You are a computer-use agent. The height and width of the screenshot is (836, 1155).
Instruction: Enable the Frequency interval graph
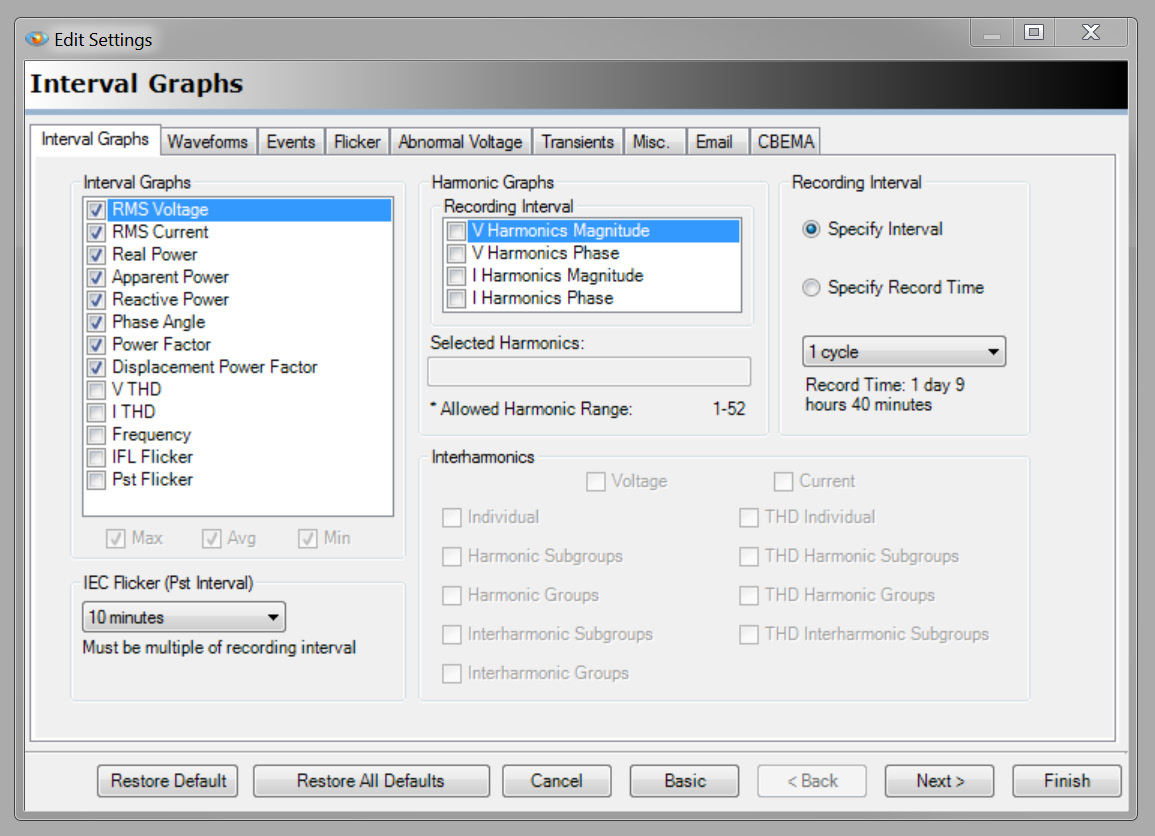point(95,434)
